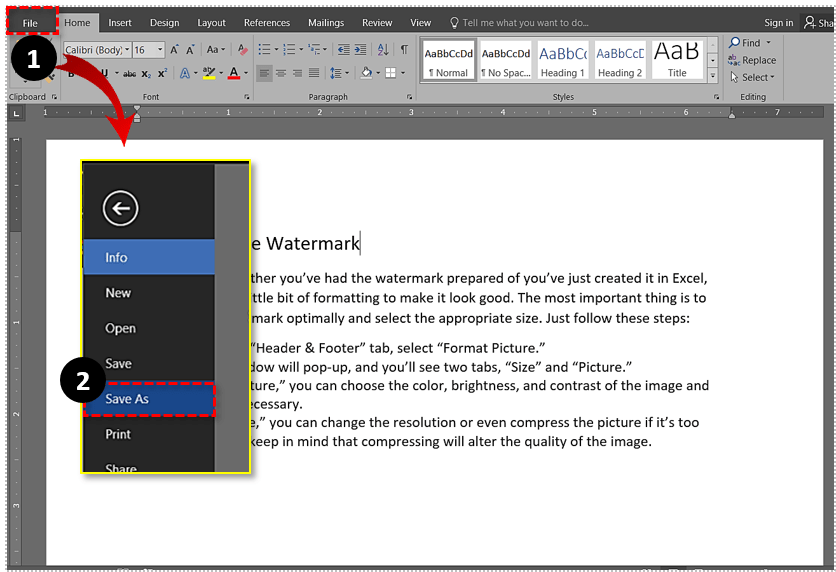Click the Subscript icon

pos(146,73)
